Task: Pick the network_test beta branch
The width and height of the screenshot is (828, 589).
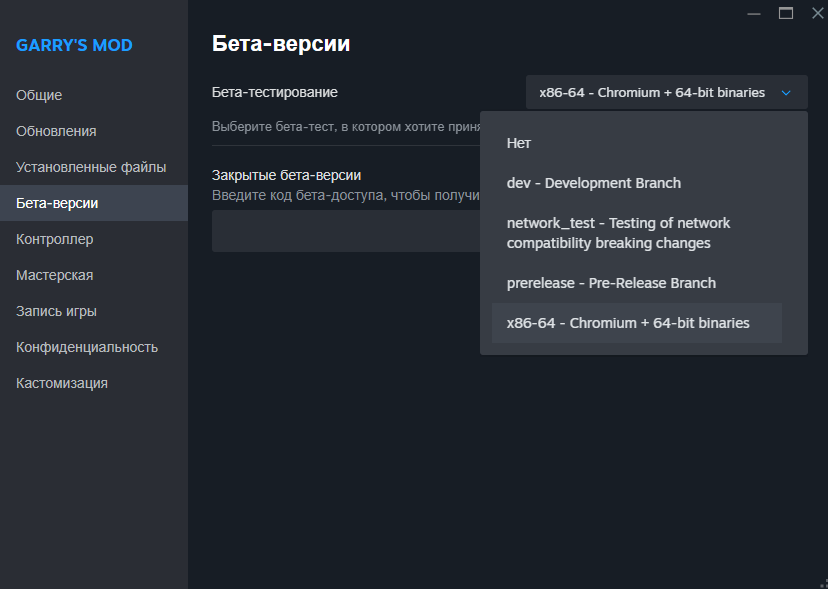Action: (x=618, y=233)
